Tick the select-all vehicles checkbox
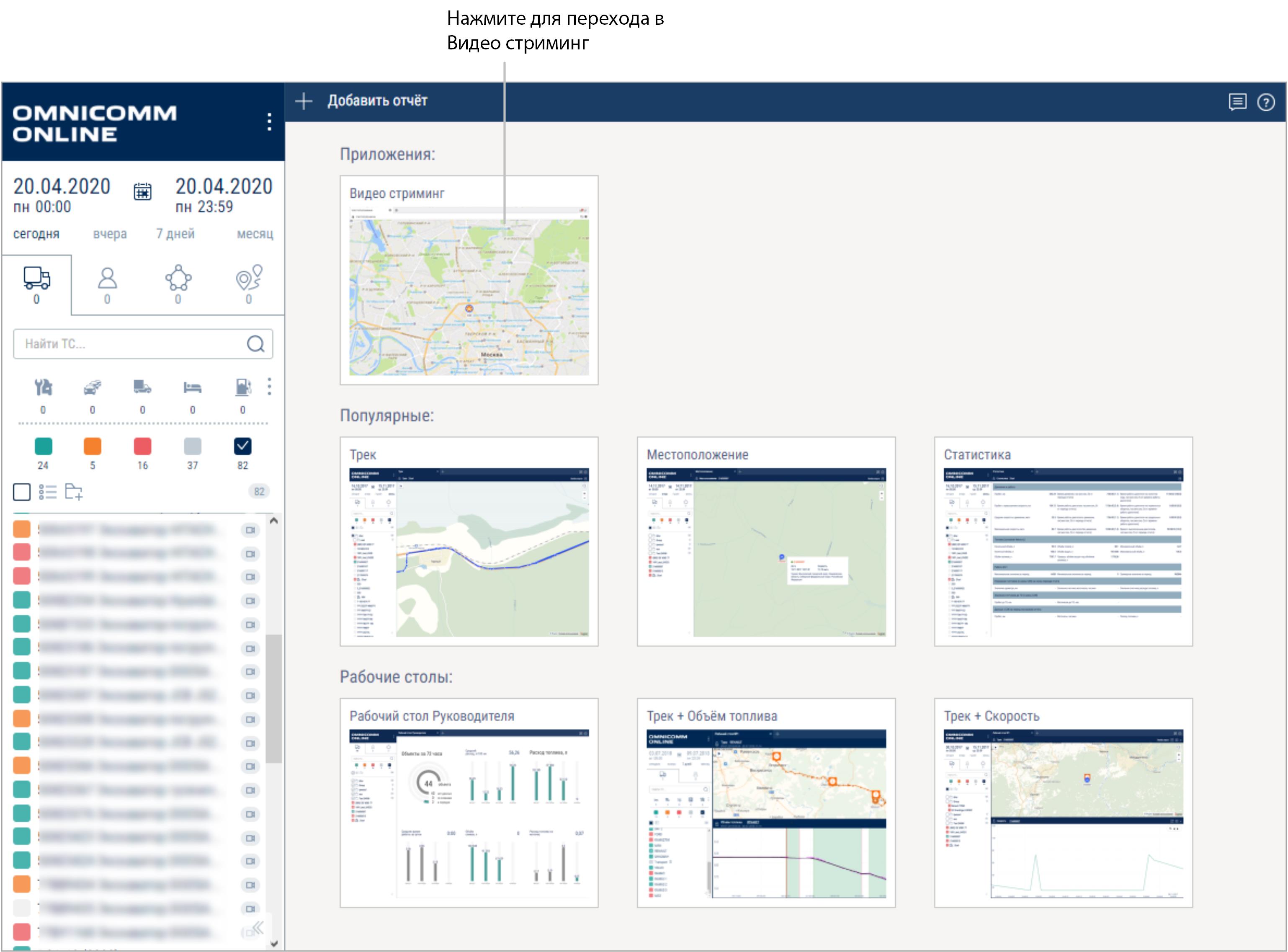The height and width of the screenshot is (952, 1288). click(x=22, y=492)
